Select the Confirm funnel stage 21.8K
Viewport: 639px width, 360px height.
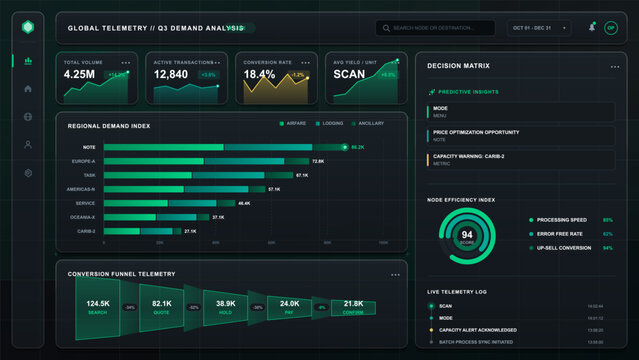[353, 308]
